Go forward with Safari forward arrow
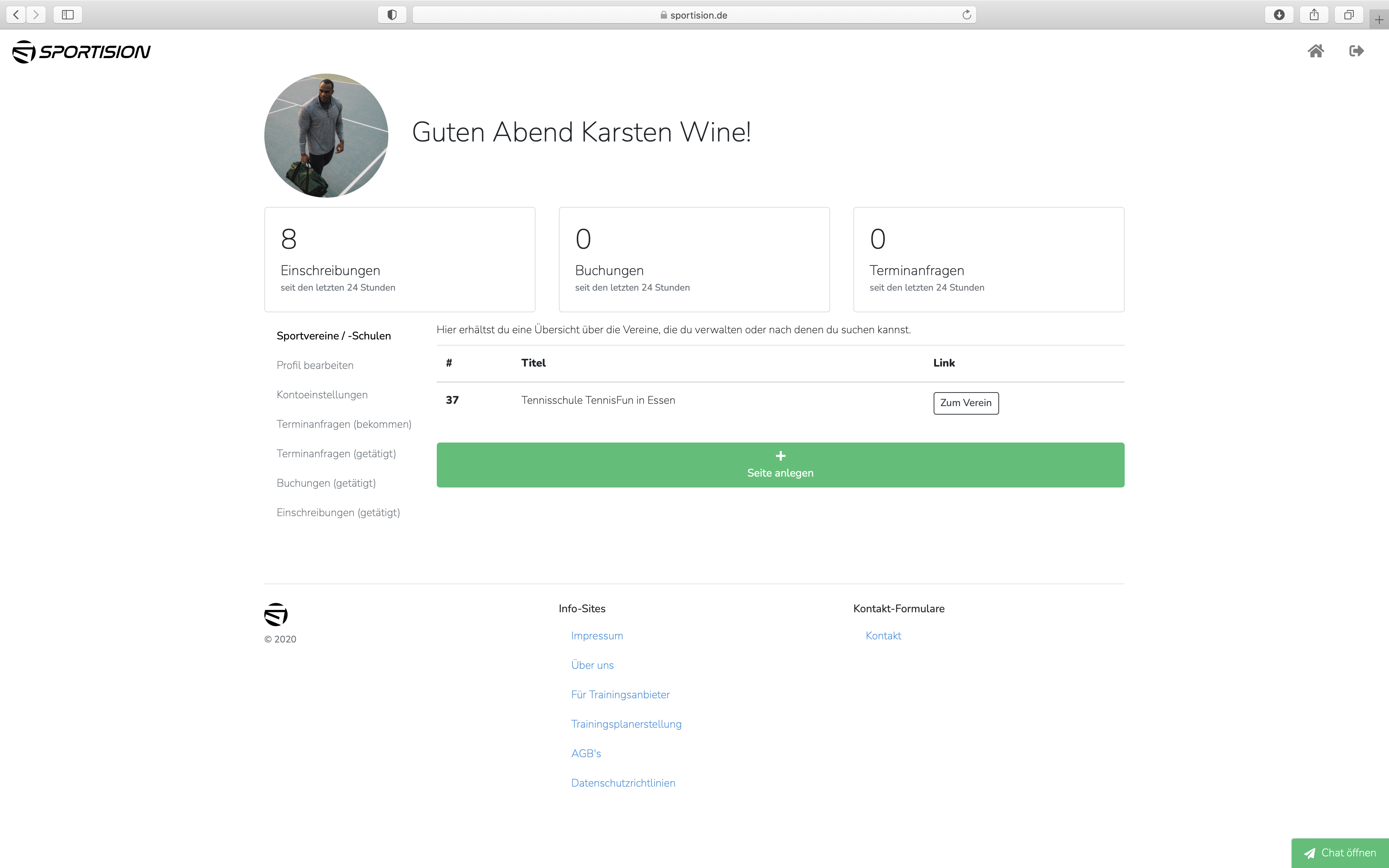Screen dimensions: 1389x868 coord(36,14)
